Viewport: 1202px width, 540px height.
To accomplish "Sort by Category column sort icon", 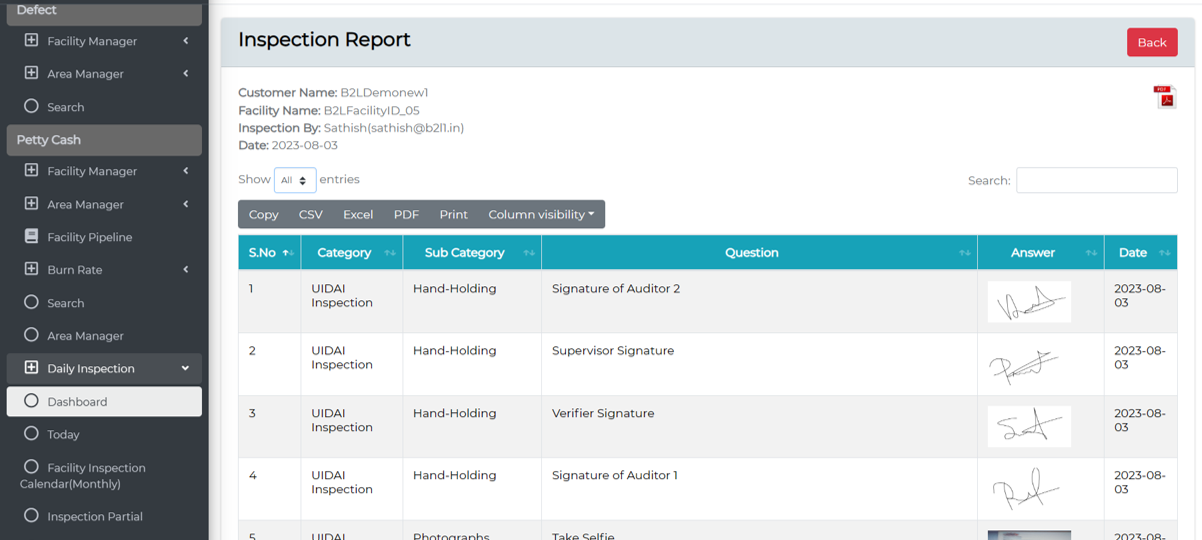I will [390, 253].
